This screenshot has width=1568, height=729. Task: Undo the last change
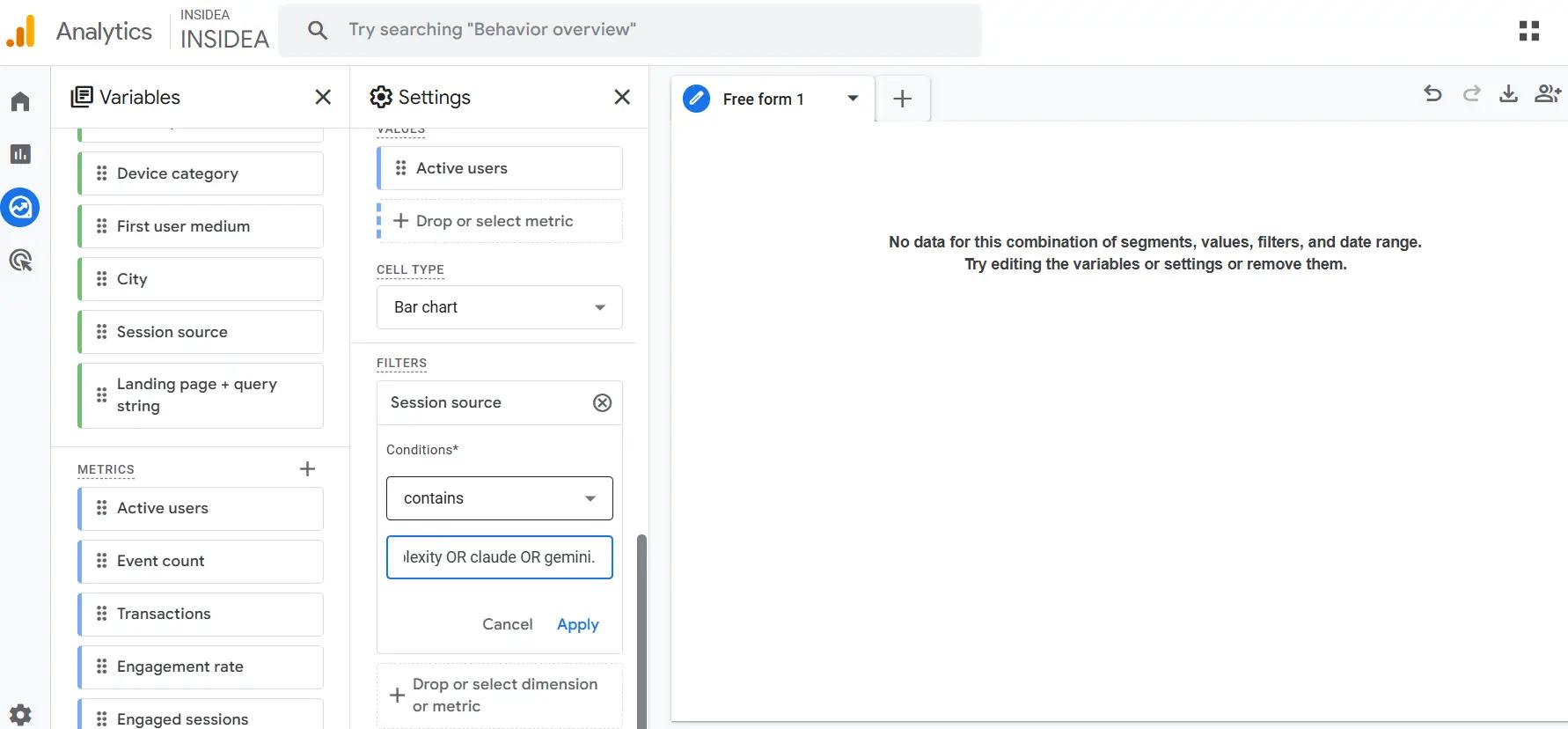tap(1432, 93)
